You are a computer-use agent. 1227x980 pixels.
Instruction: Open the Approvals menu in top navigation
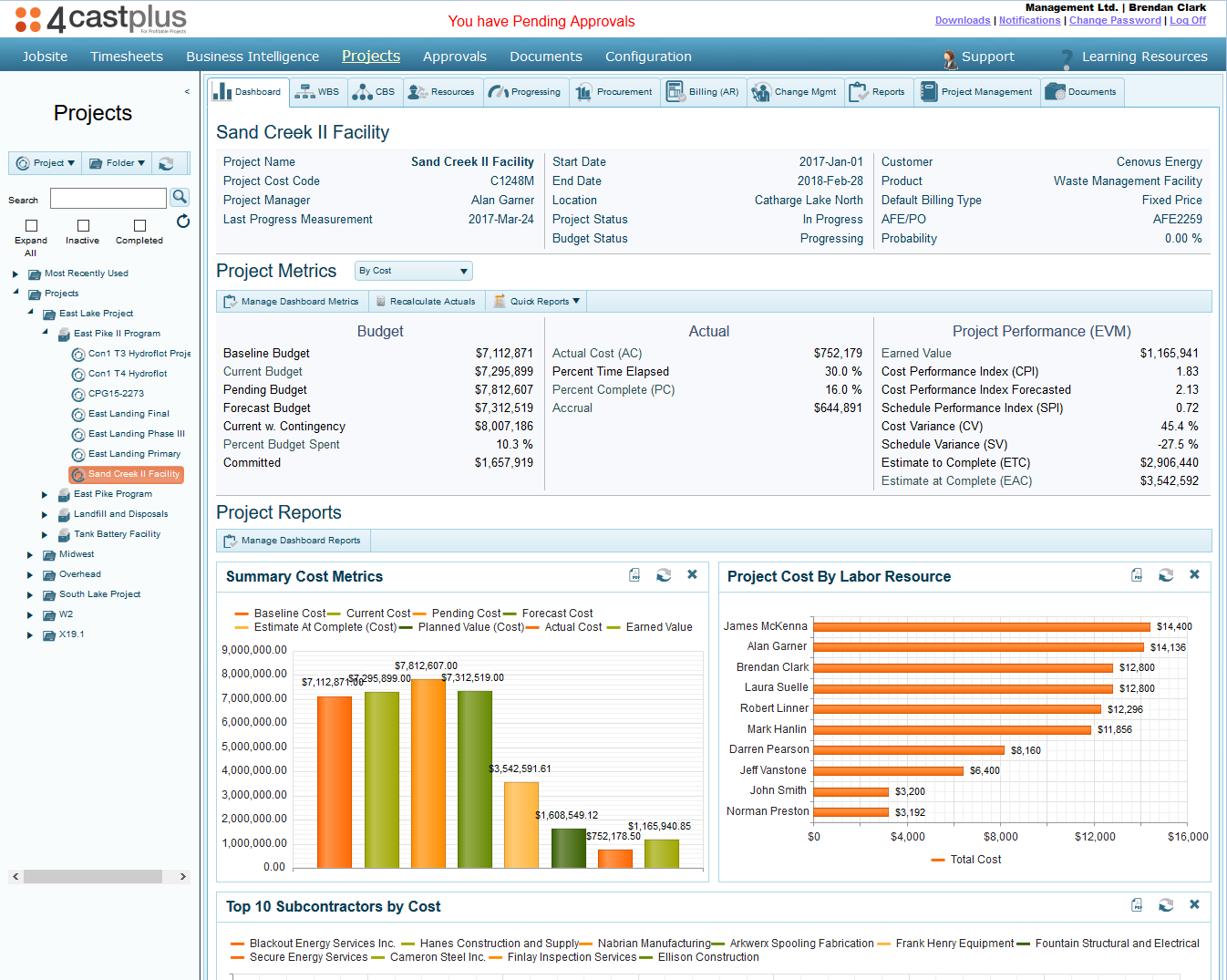pos(454,57)
